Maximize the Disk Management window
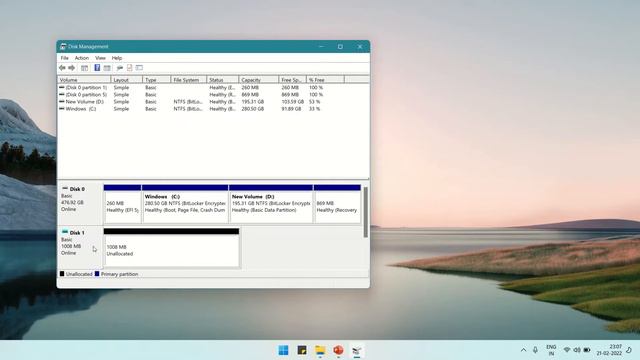This screenshot has width=640, height=360. click(x=340, y=47)
